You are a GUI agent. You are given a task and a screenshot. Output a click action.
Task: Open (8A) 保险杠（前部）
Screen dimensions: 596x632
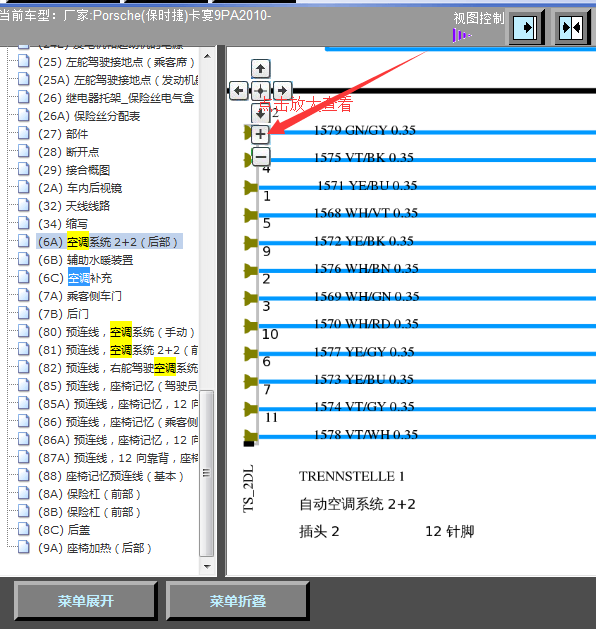click(x=89, y=494)
